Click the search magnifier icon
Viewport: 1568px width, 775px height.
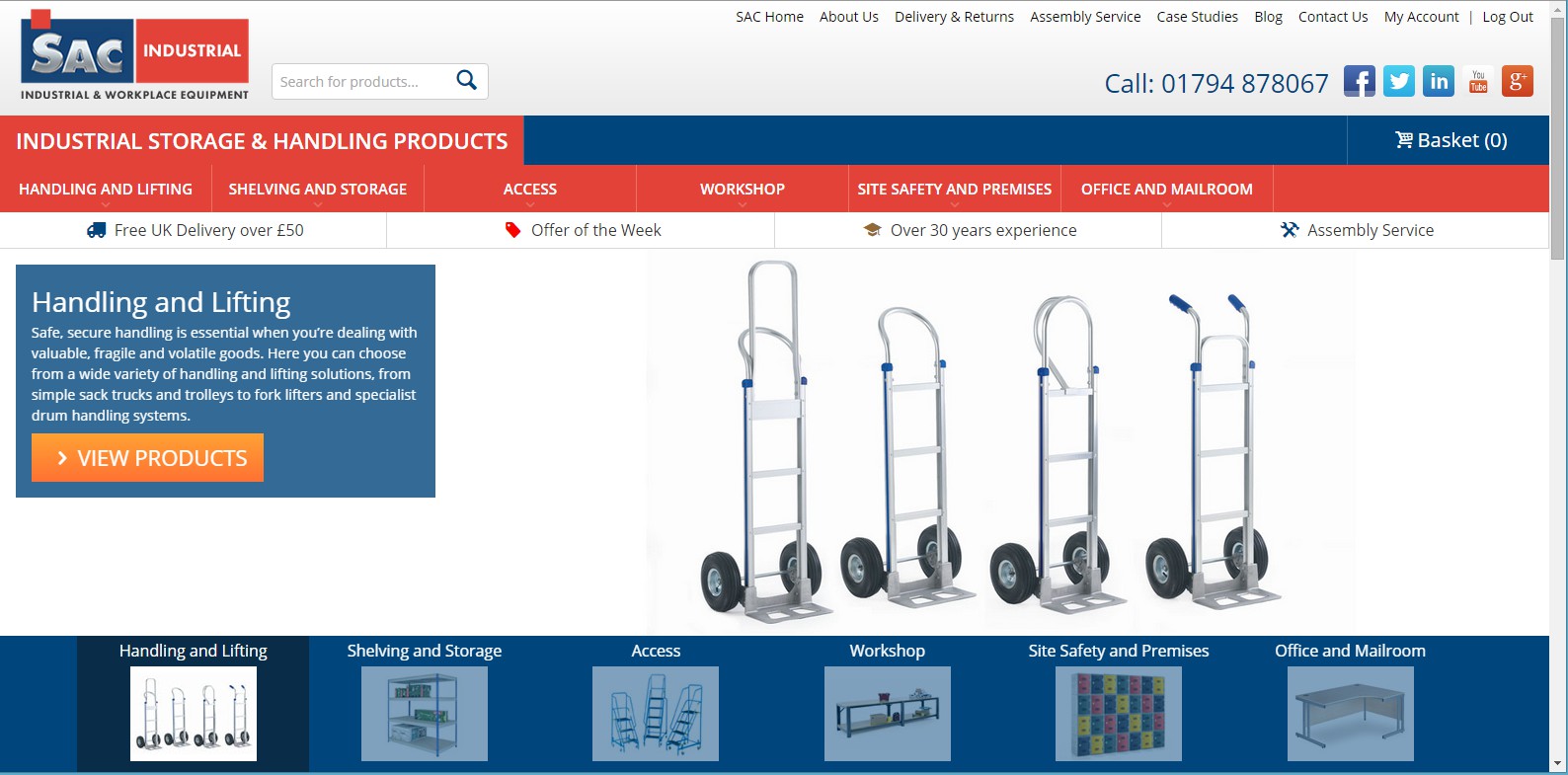tap(467, 80)
